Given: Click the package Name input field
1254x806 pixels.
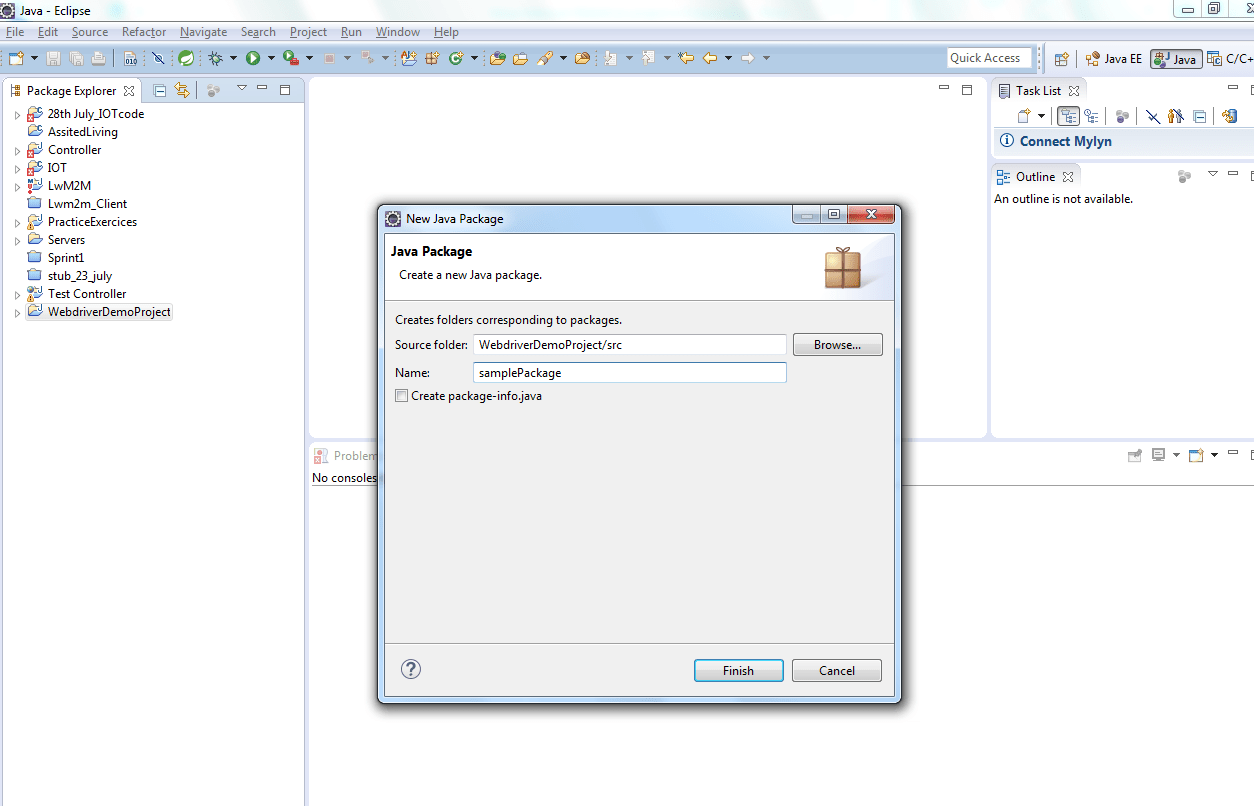Looking at the screenshot, I should (x=630, y=373).
